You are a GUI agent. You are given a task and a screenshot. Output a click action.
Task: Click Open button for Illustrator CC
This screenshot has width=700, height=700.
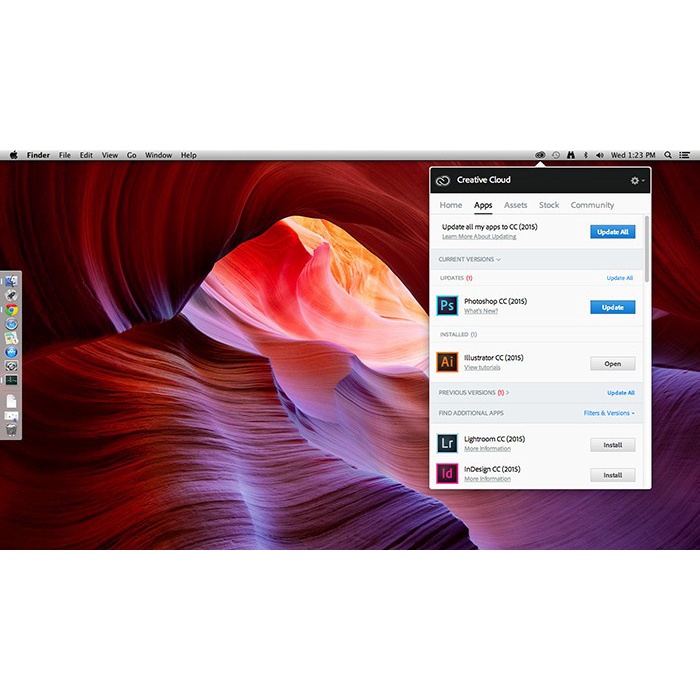[612, 363]
